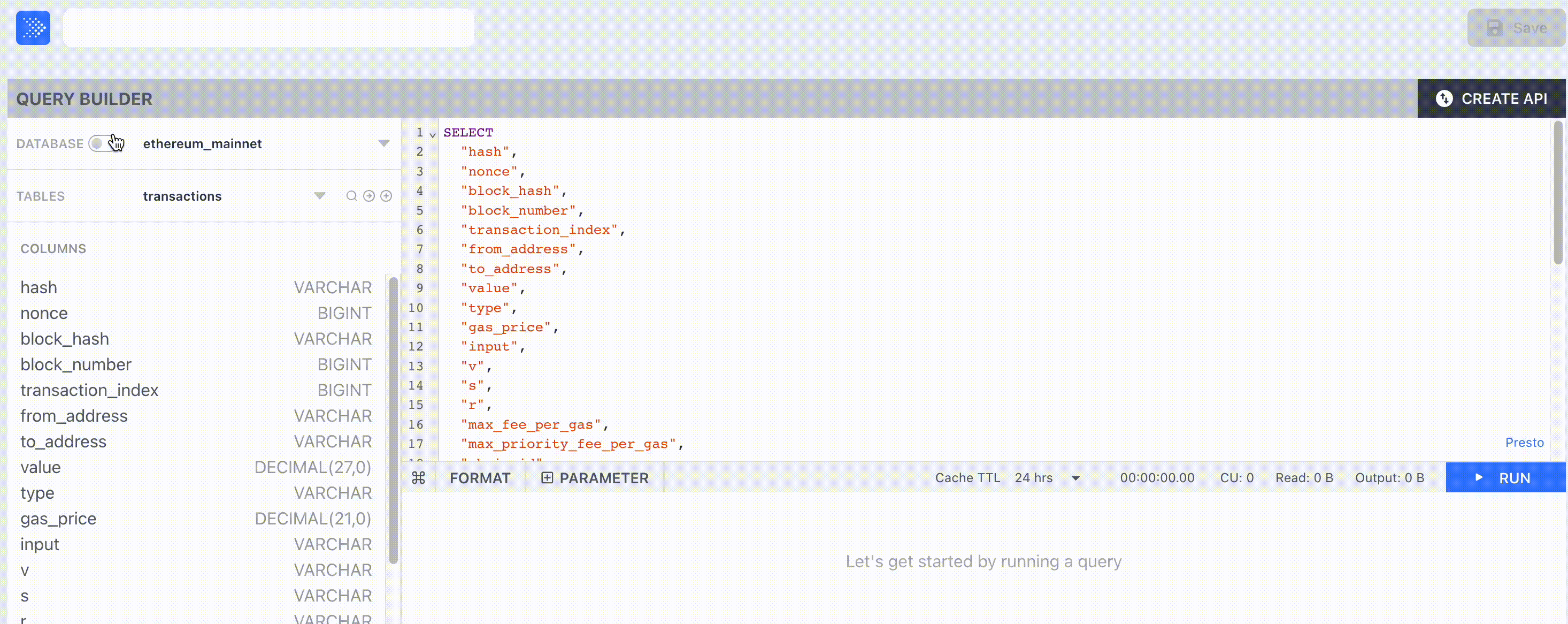1568x624 pixels.
Task: Expand the Cache TTL 24 hrs dropdown
Action: [1075, 478]
